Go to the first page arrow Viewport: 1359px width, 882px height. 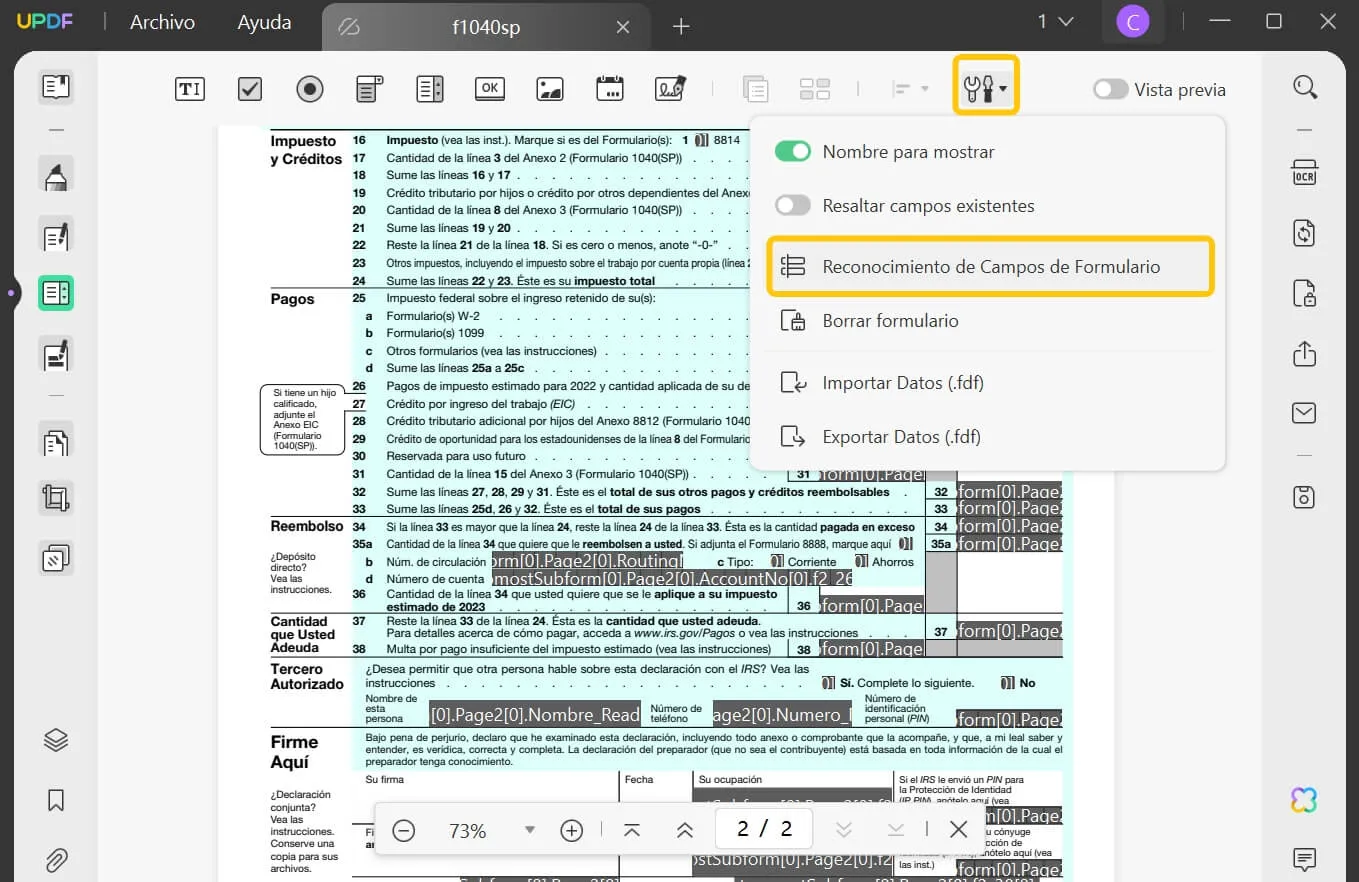(632, 830)
